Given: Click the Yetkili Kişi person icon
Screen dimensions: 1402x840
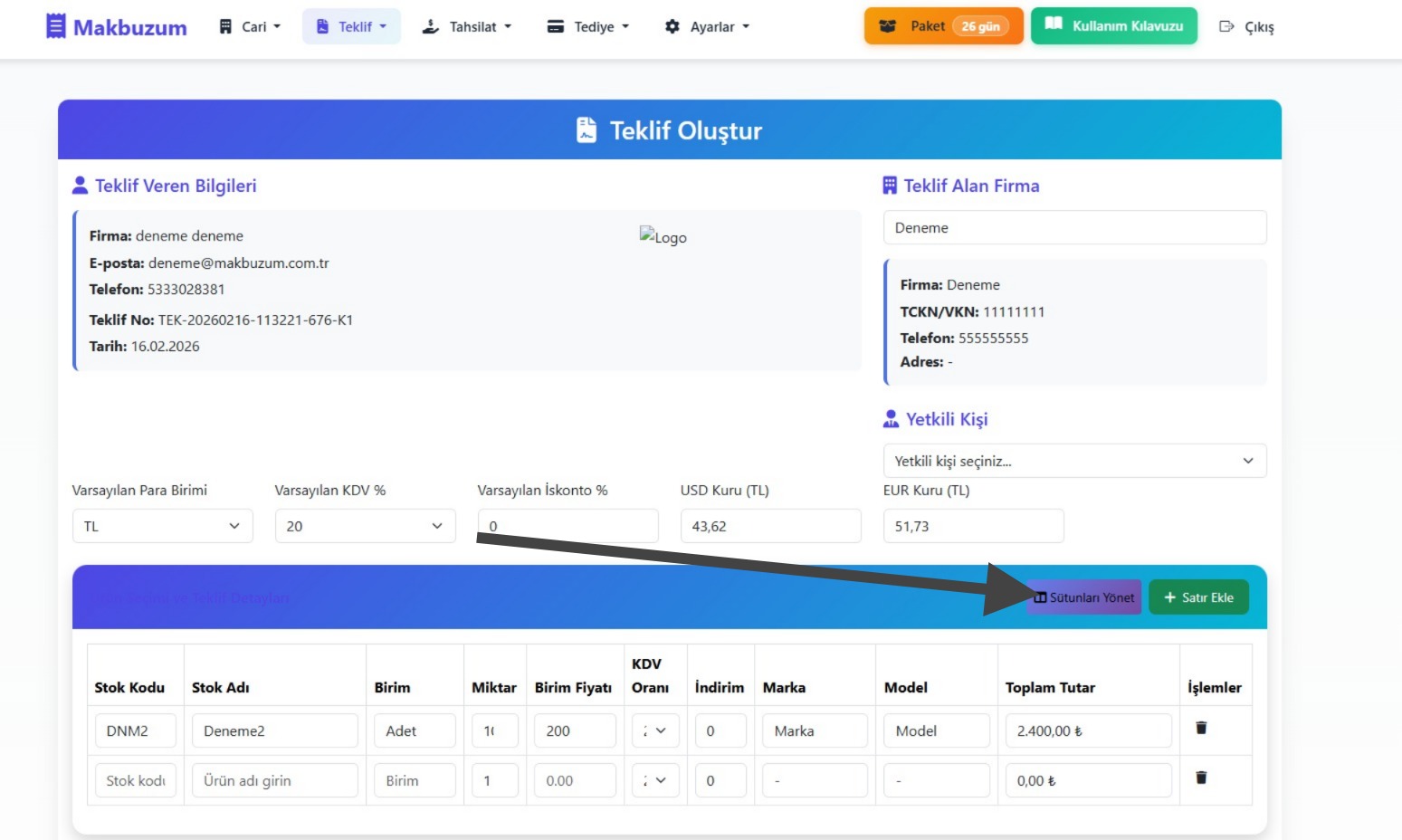Looking at the screenshot, I should click(x=891, y=419).
